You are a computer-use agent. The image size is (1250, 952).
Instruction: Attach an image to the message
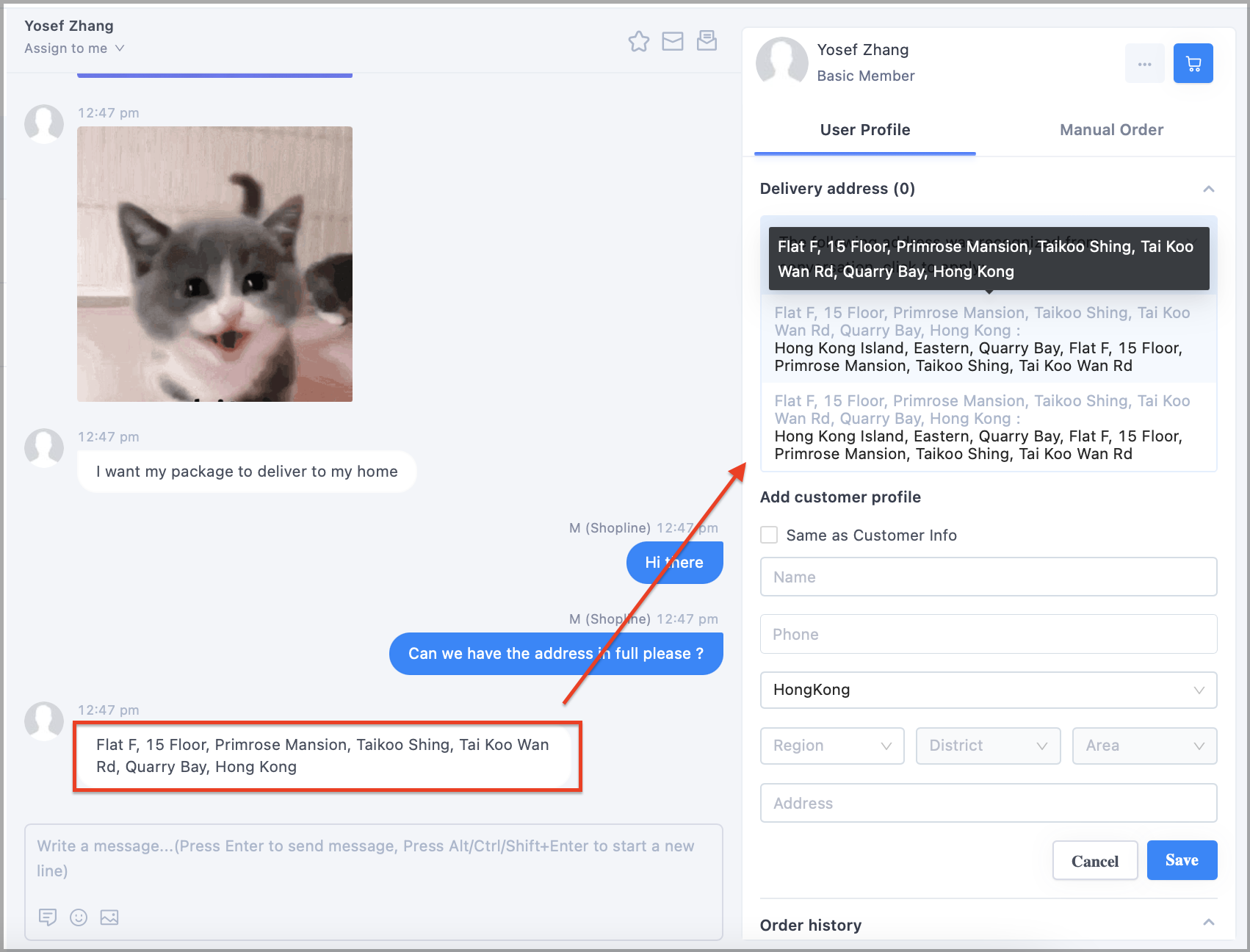109,917
